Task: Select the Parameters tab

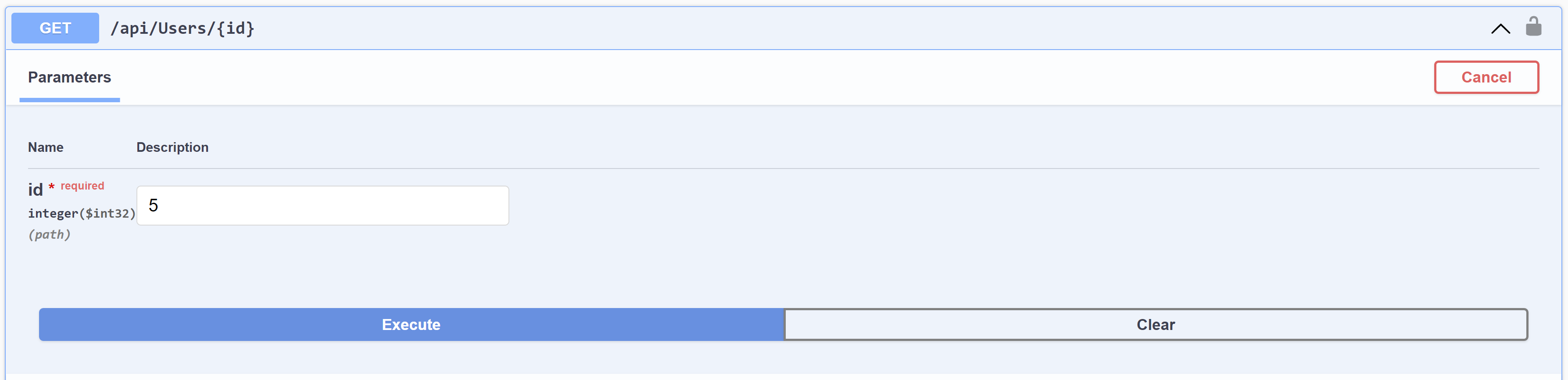Action: (x=69, y=77)
